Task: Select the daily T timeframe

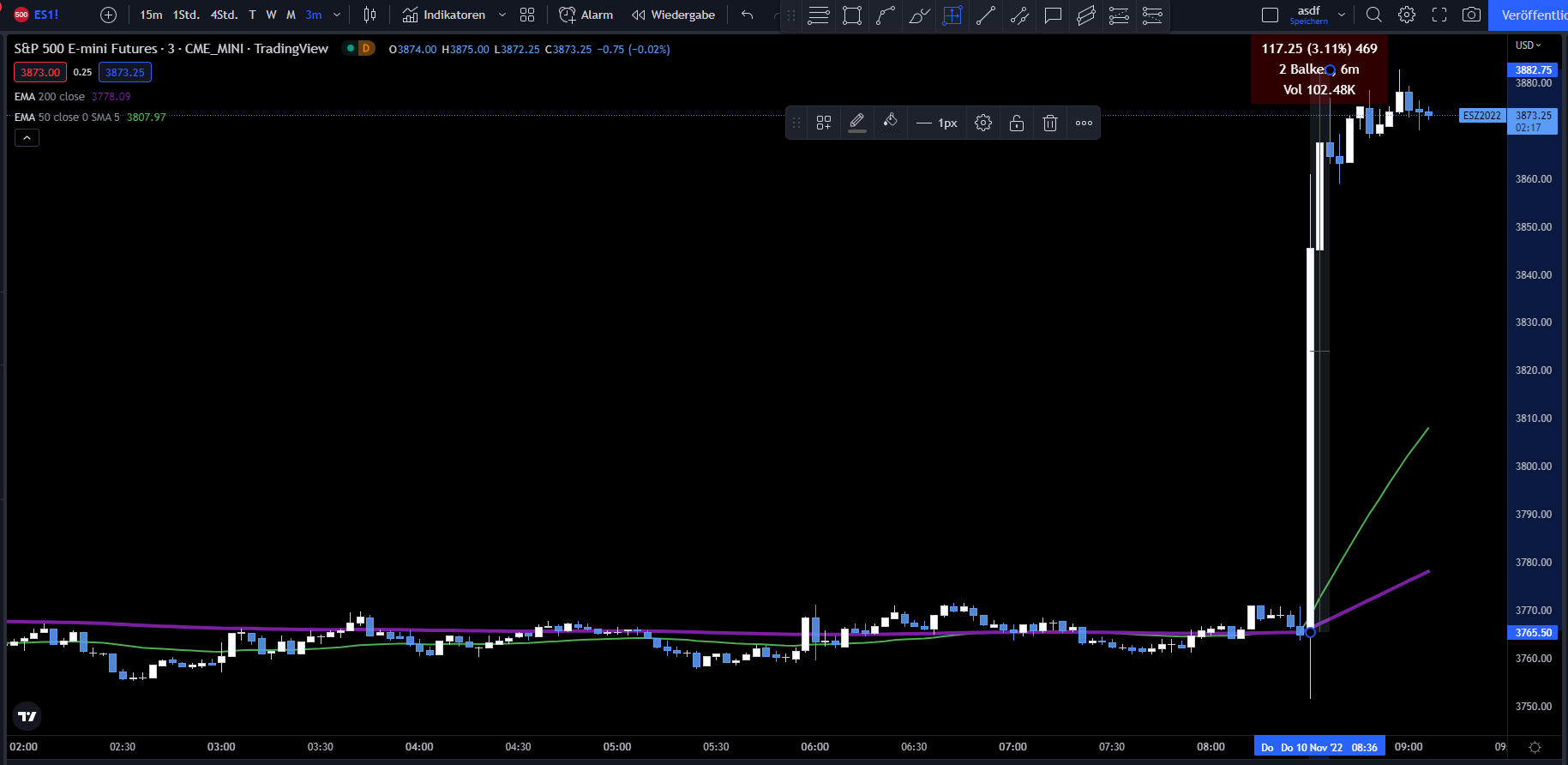Action: tap(252, 15)
